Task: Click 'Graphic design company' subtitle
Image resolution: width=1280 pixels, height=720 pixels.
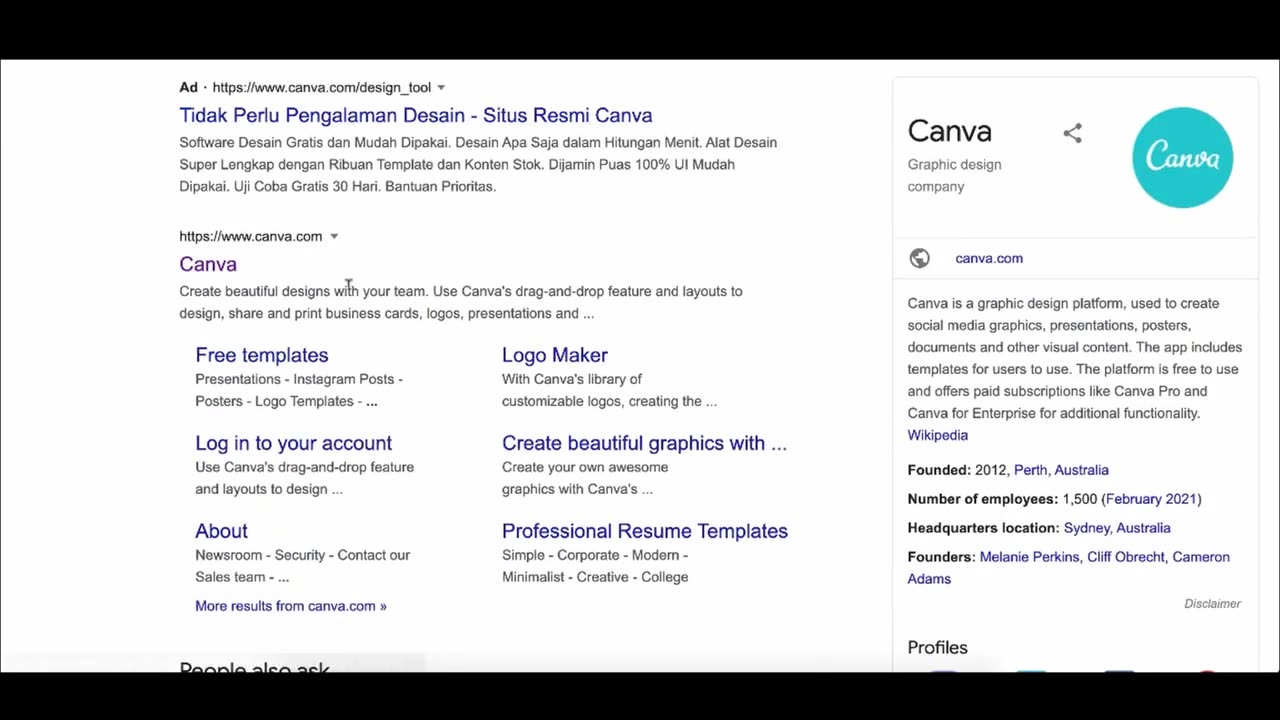Action: (x=954, y=175)
